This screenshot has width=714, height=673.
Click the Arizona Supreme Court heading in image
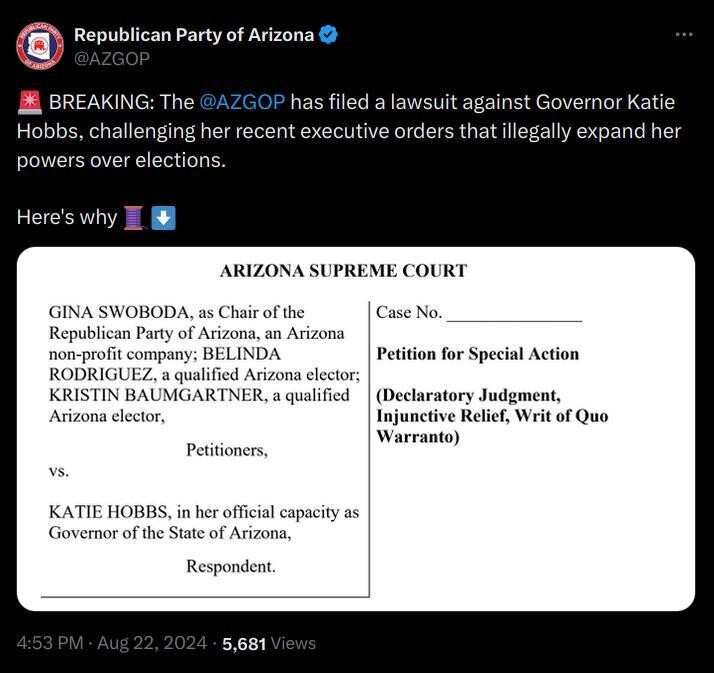point(343,271)
